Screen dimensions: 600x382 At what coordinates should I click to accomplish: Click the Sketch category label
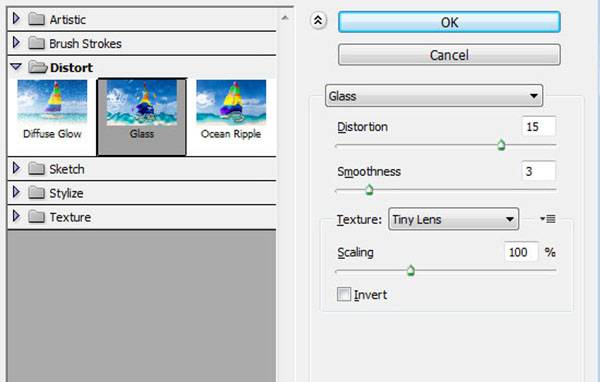tap(67, 169)
